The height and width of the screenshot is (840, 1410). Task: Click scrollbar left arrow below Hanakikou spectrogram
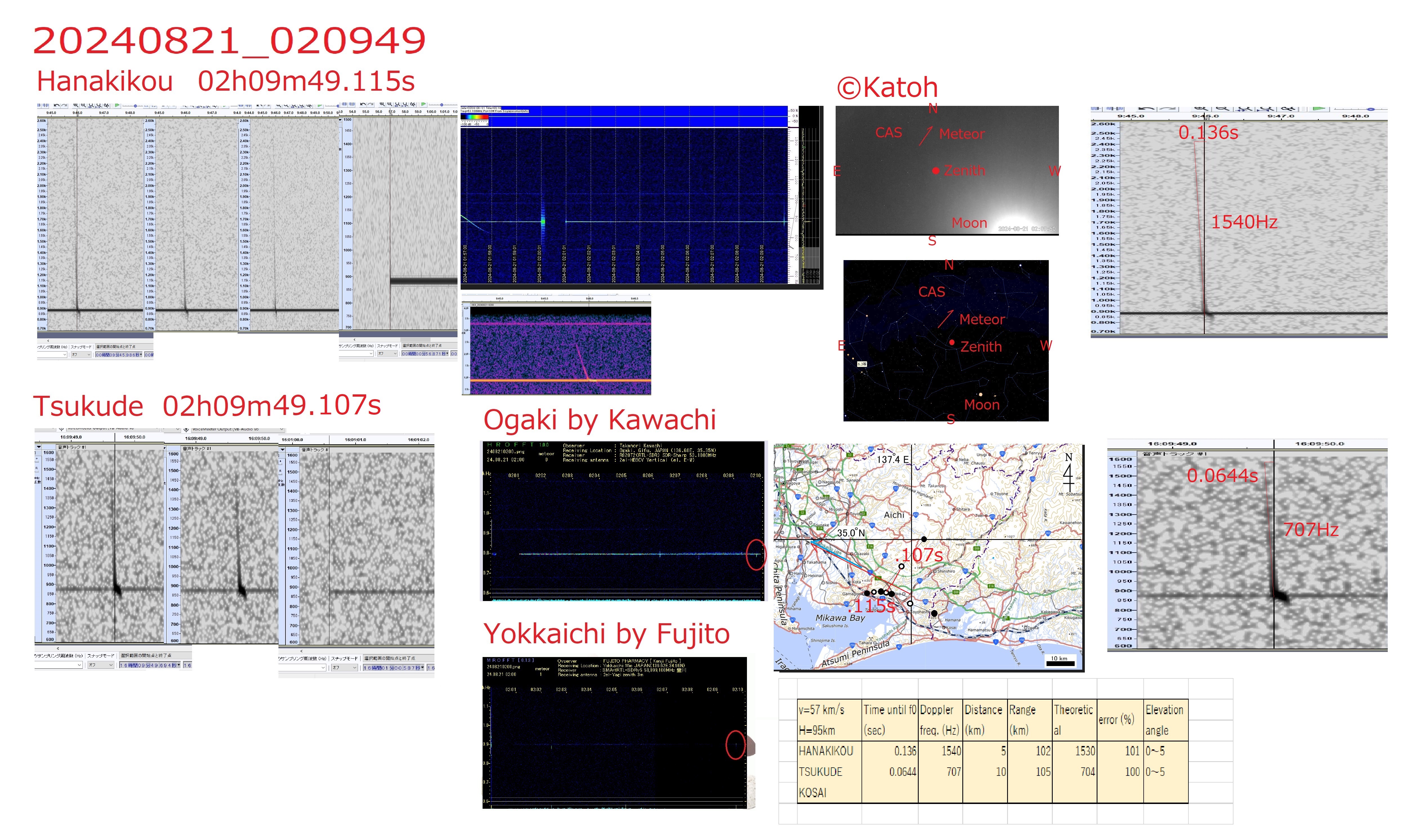[49, 341]
